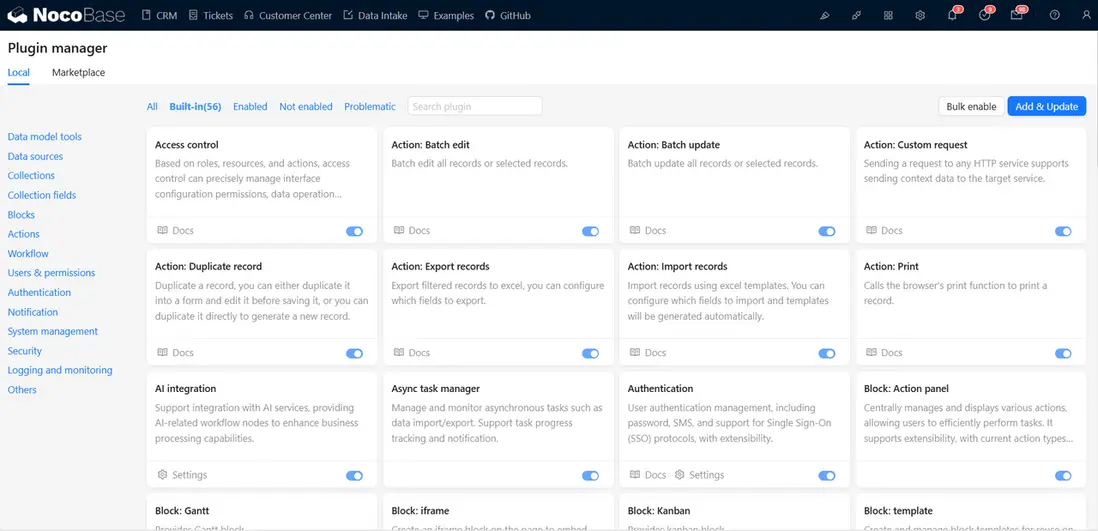
Task: Select Data model tools category
Action: [x=45, y=137]
